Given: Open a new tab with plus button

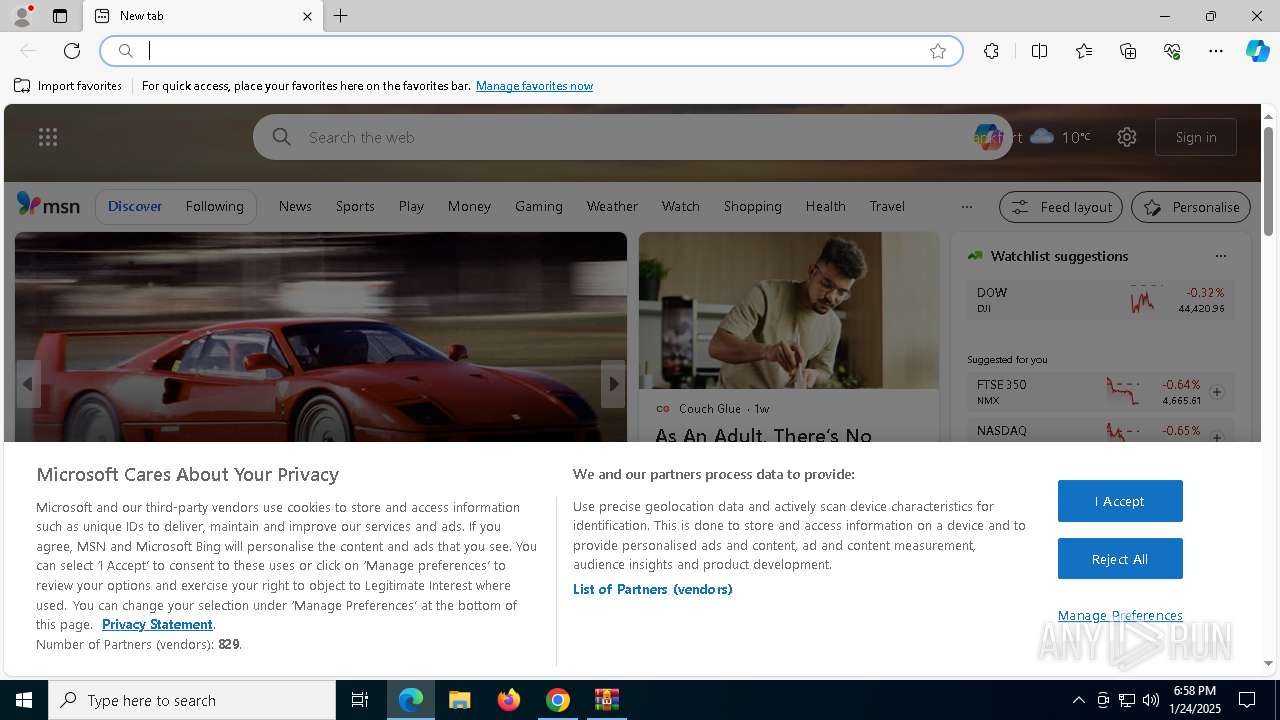Looking at the screenshot, I should coord(341,16).
